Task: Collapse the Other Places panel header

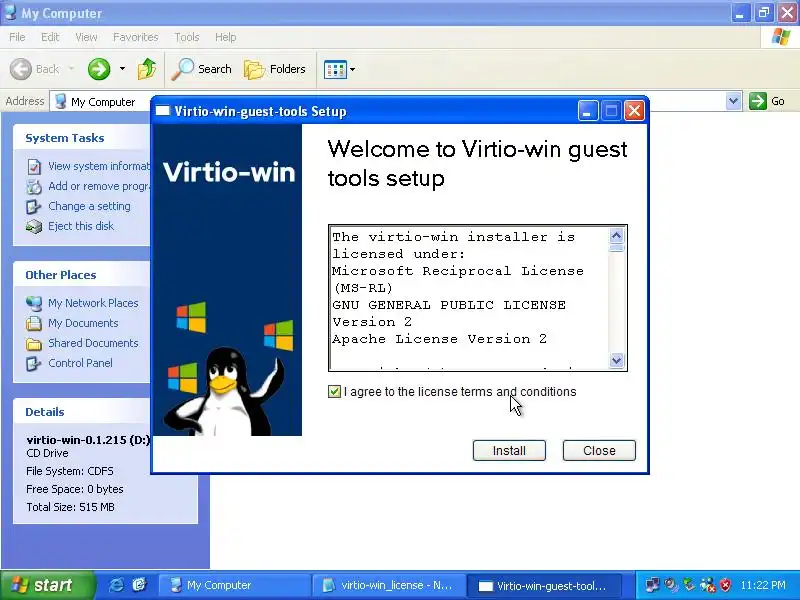Action: point(82,275)
